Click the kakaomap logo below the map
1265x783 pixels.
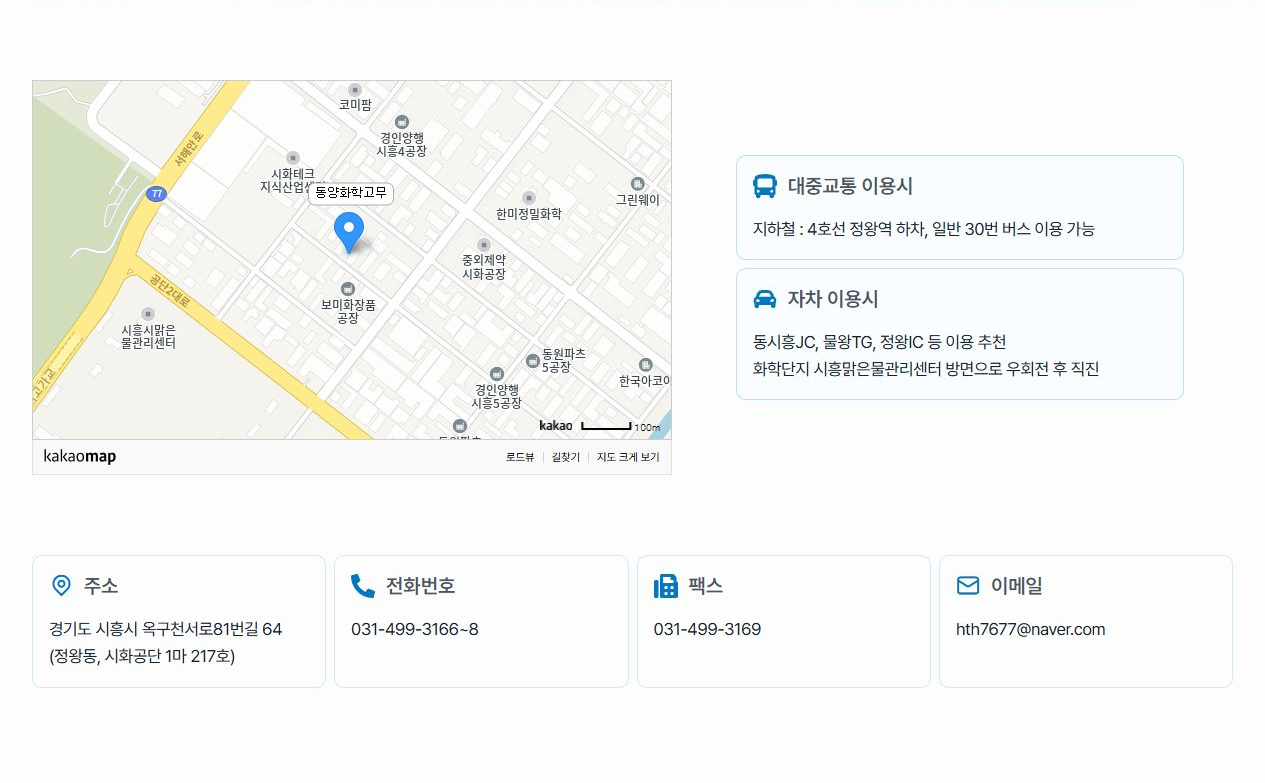coord(80,456)
